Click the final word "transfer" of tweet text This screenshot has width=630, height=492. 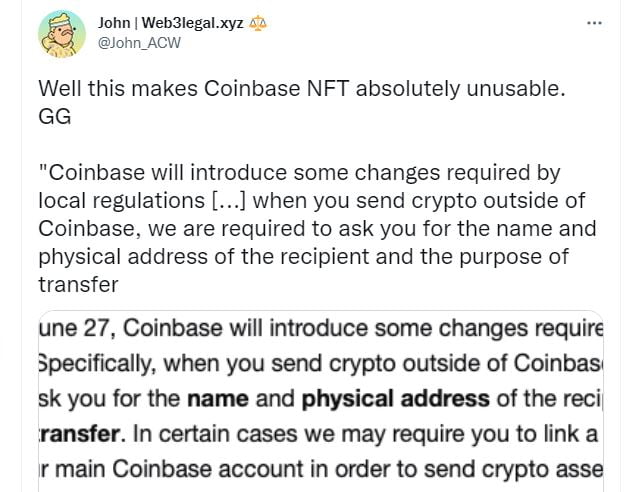pos(79,285)
